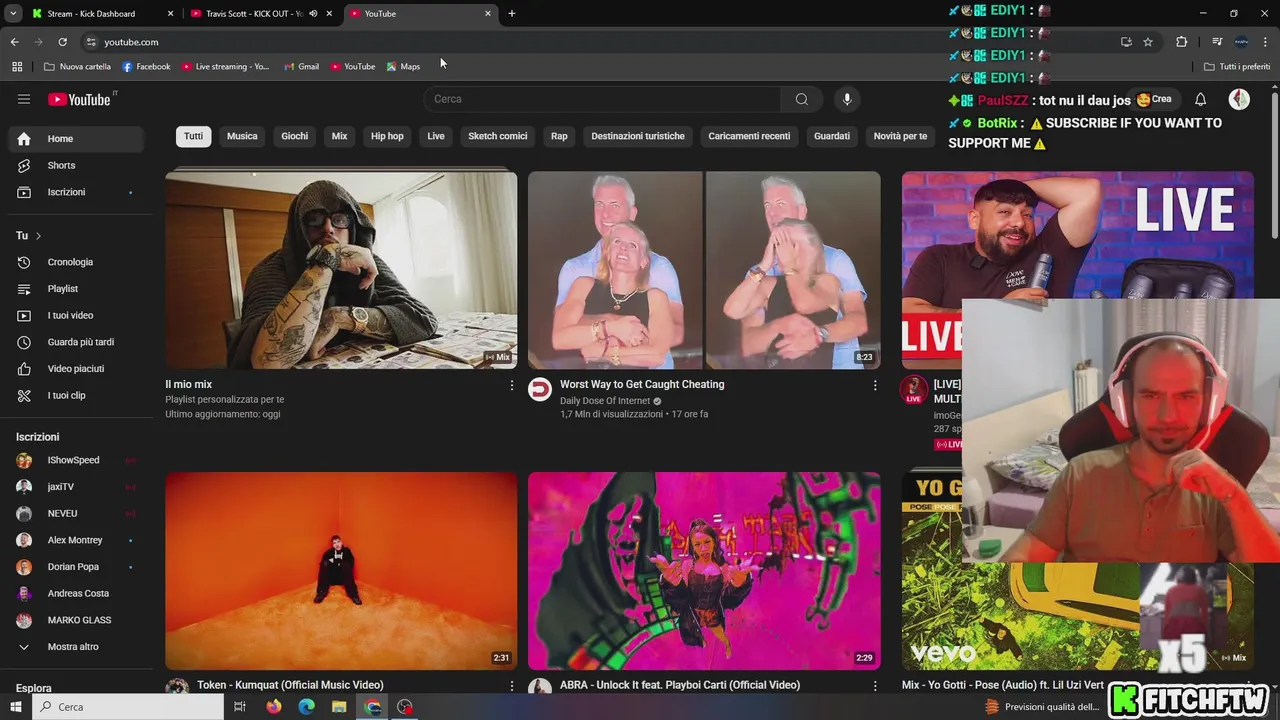Expand Mostra altro subscriptions

76,647
